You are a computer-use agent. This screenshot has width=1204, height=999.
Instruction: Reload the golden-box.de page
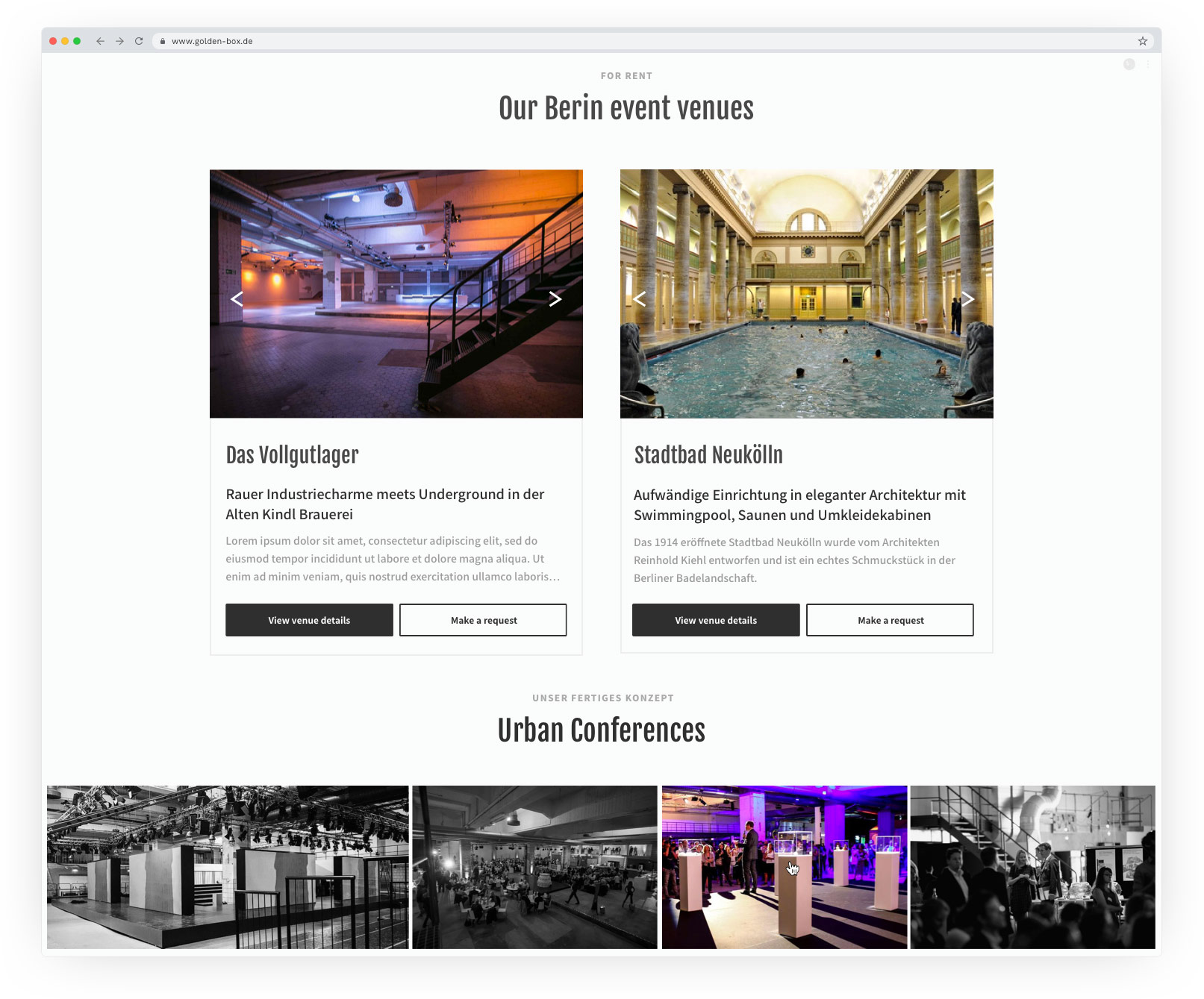coord(139,41)
